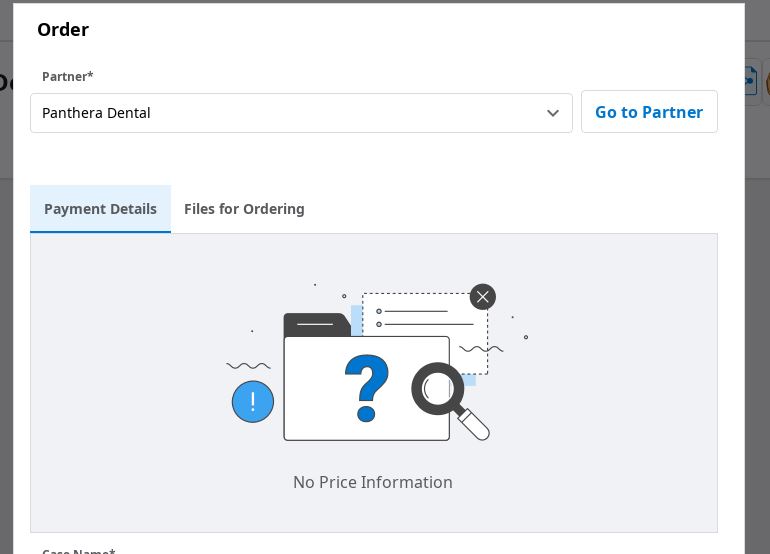Screen dimensions: 770x554
Task: Click the Order dialog heading
Action: coord(63,30)
